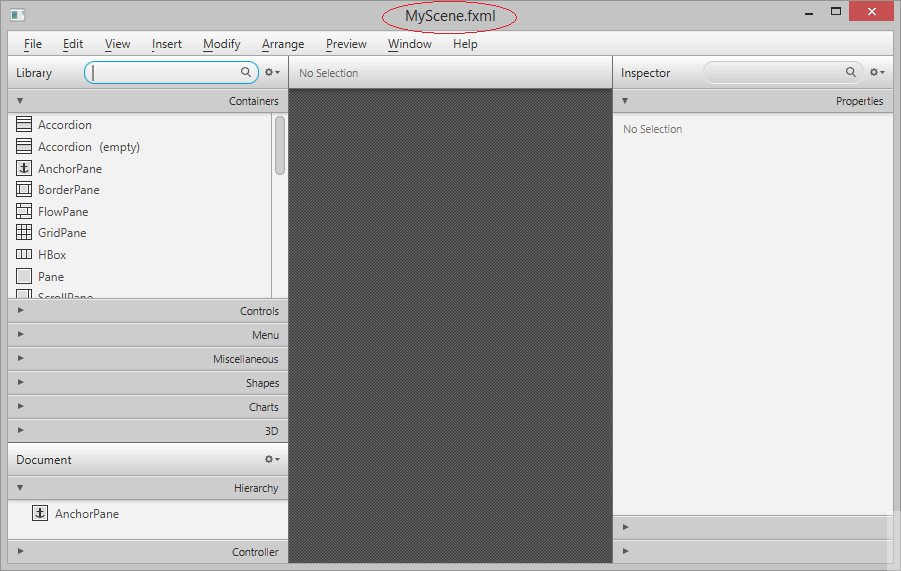Click the AnchorPane icon in Library
Viewport: 901px width, 571px height.
point(24,168)
